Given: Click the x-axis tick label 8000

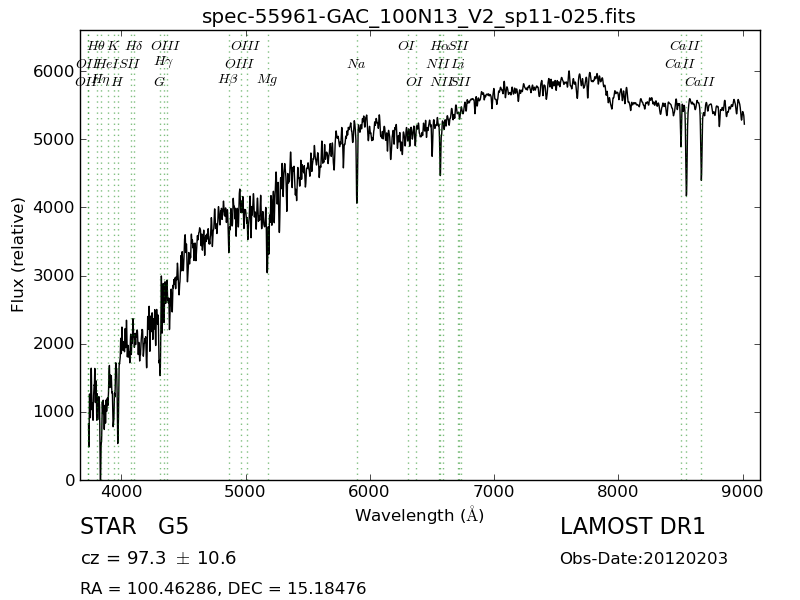Looking at the screenshot, I should pos(618,492).
